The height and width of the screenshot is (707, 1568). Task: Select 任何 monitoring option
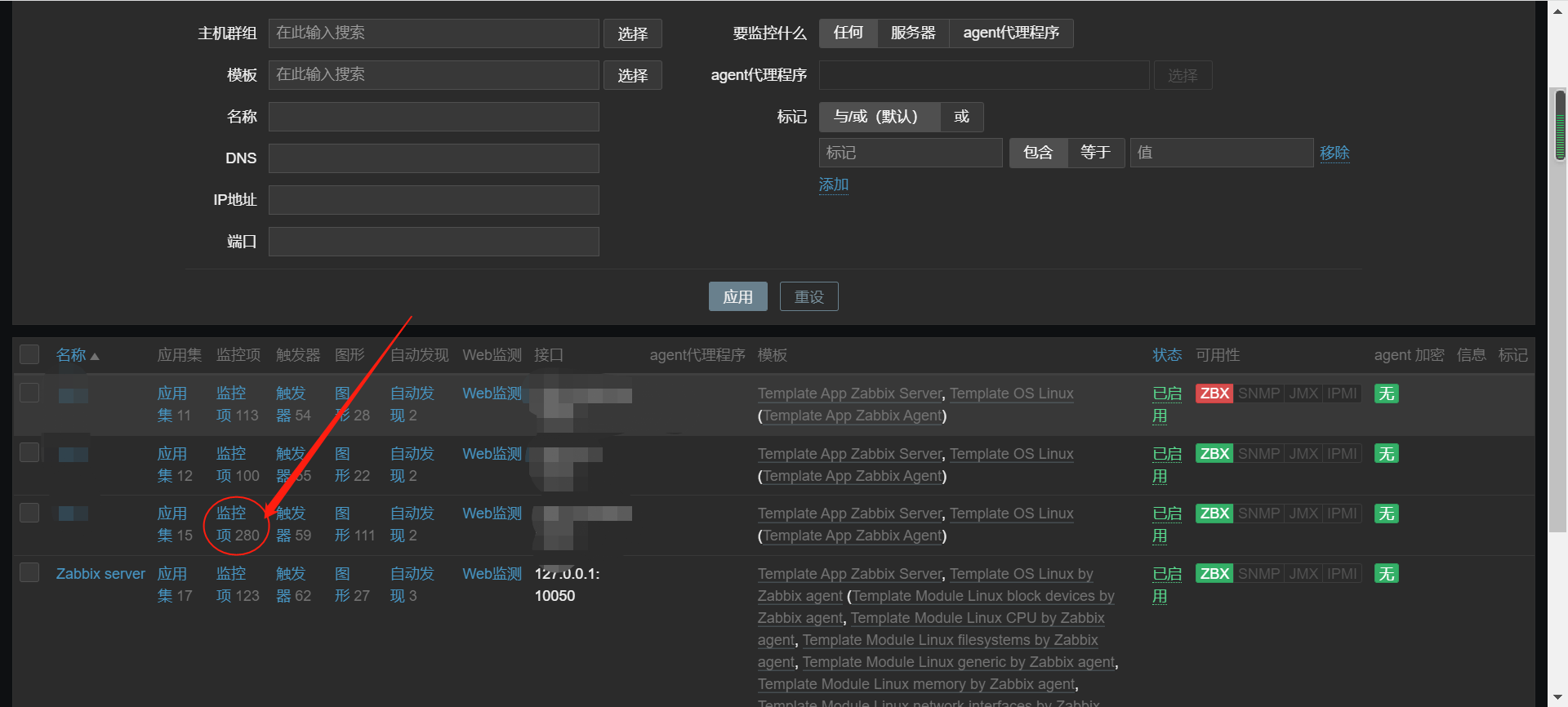pyautogui.click(x=849, y=33)
